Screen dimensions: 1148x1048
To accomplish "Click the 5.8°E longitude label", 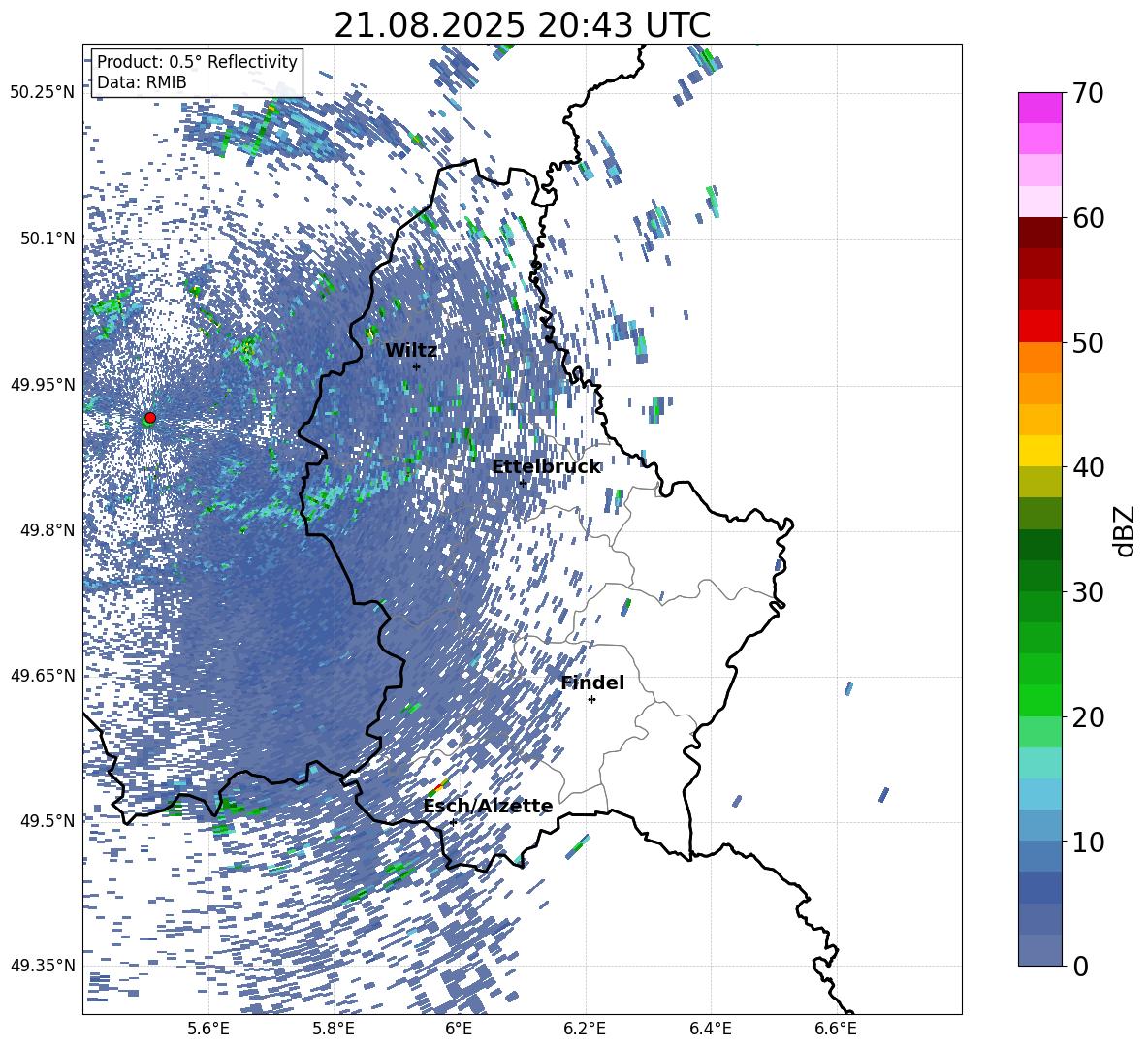I will (334, 1029).
